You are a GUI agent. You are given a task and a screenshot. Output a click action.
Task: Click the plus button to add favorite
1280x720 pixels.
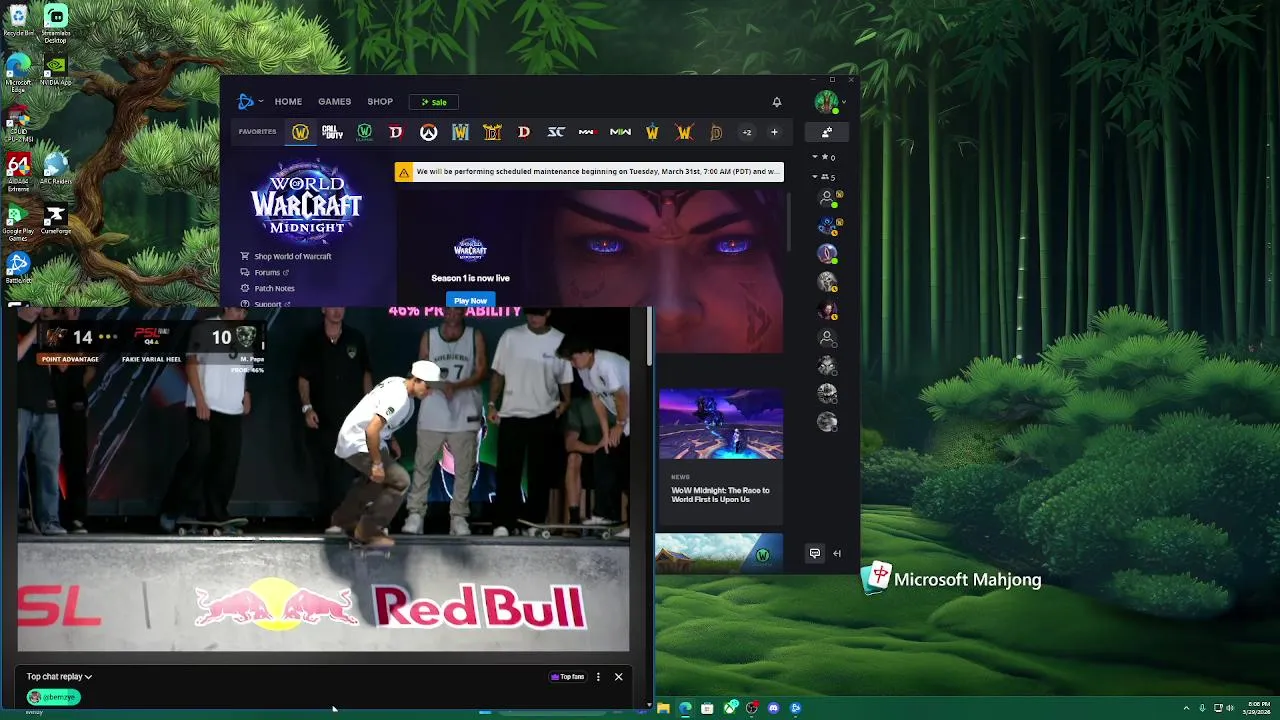(774, 132)
